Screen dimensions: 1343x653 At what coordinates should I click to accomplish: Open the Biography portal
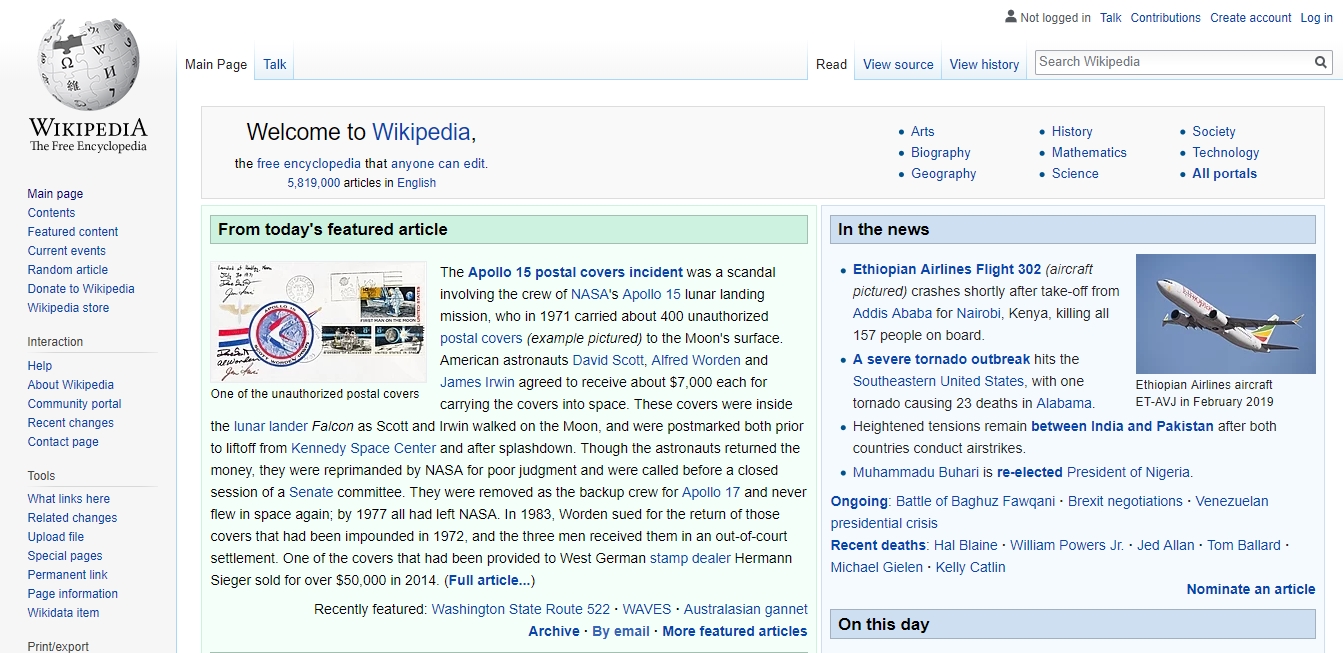click(x=941, y=153)
